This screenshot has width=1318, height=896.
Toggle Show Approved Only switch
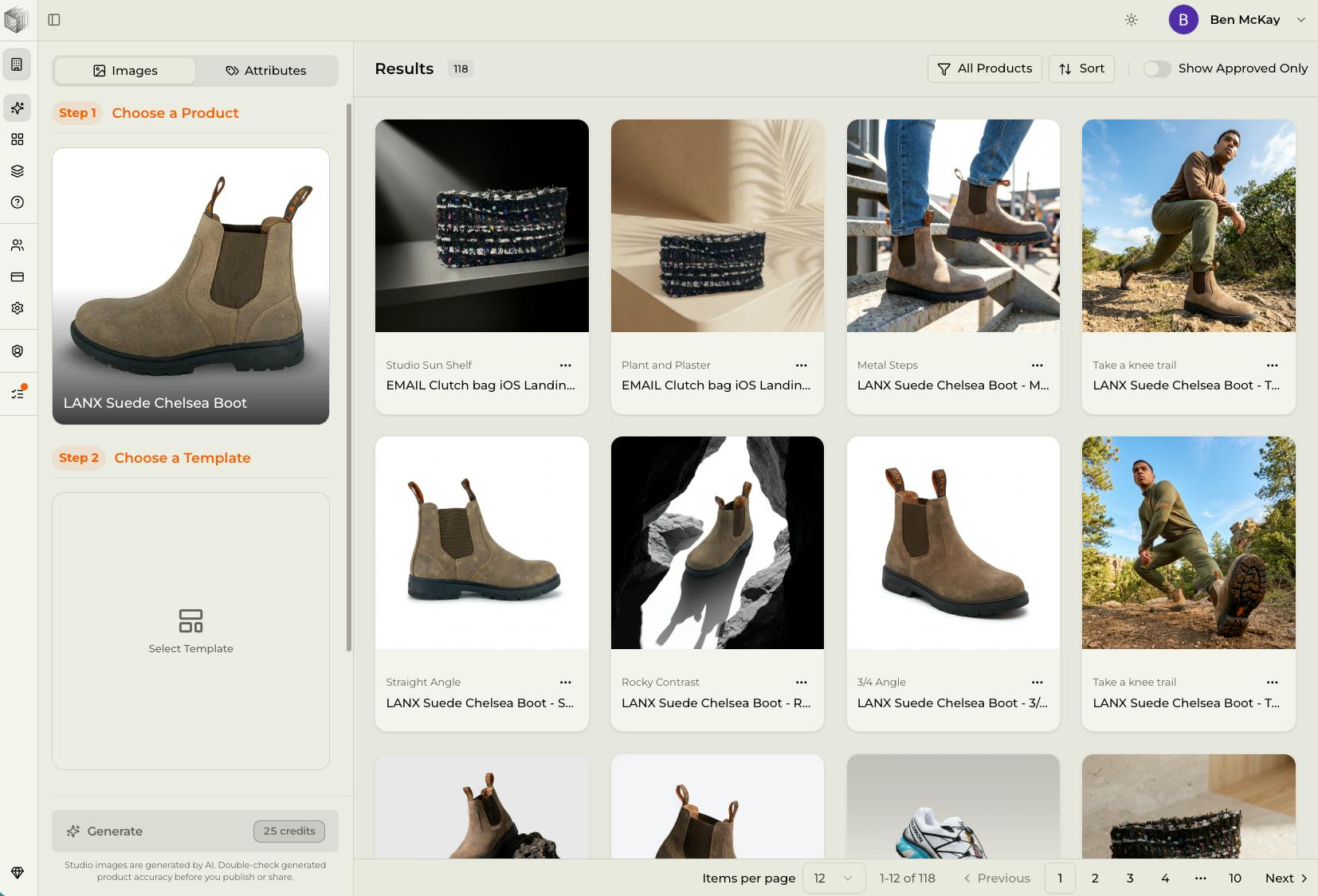[x=1156, y=68]
